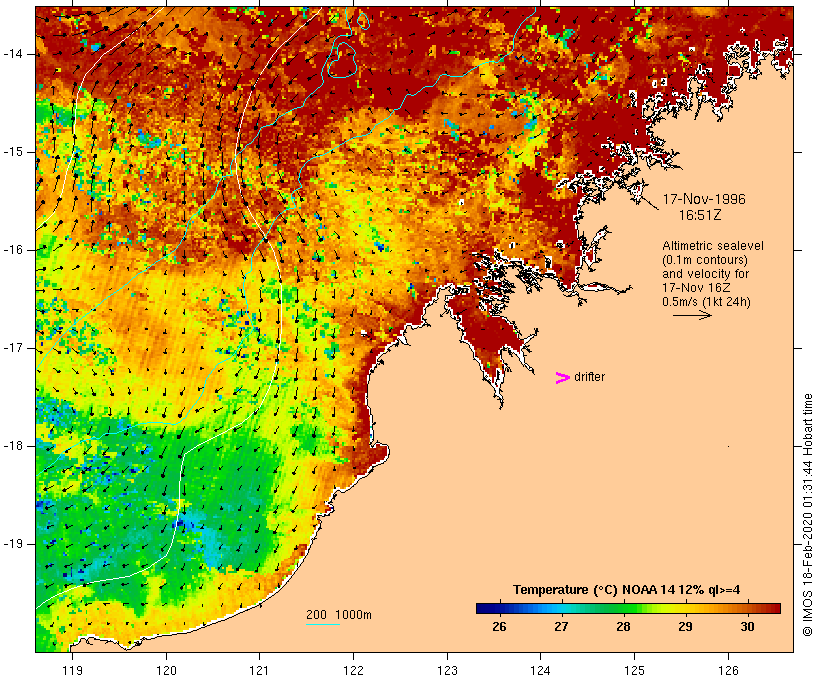820x680 pixels.
Task: Click longitude label 120 on axis
Action: coord(166,670)
